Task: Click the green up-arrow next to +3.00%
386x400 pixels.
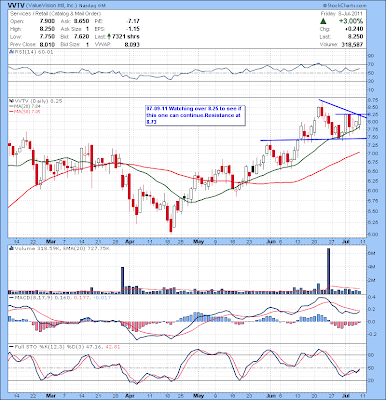Action: [323, 21]
